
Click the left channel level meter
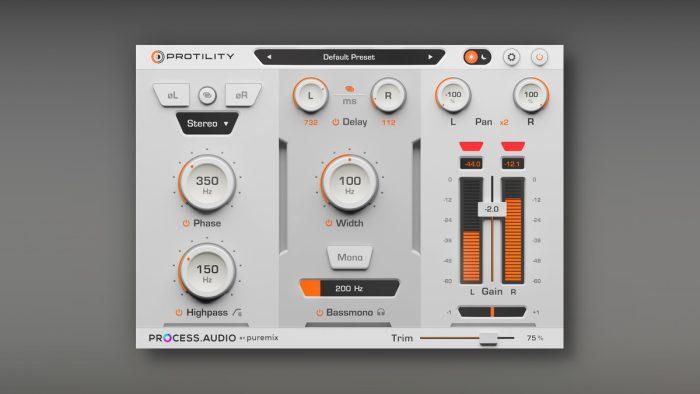[x=471, y=230]
